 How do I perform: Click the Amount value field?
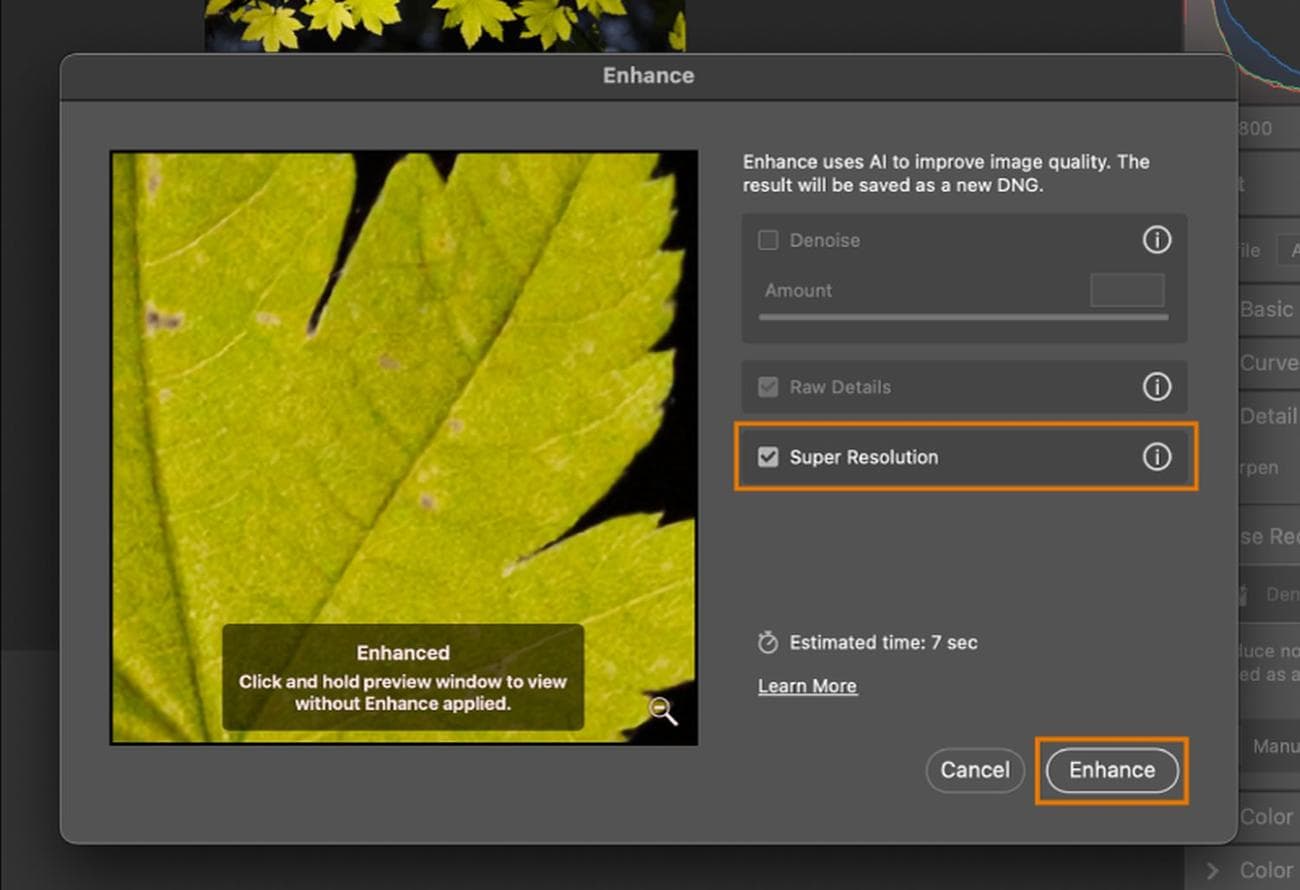1127,290
